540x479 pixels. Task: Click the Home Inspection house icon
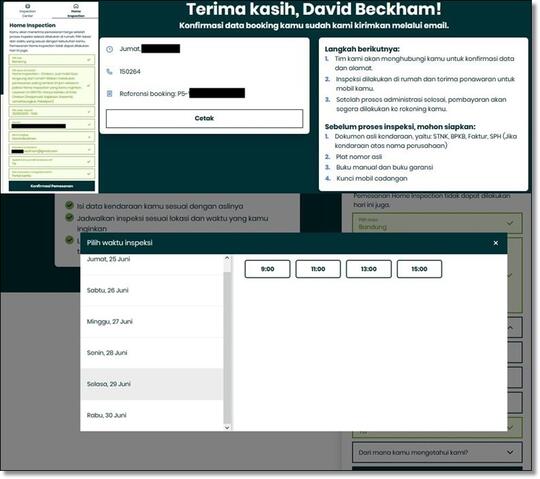76,6
